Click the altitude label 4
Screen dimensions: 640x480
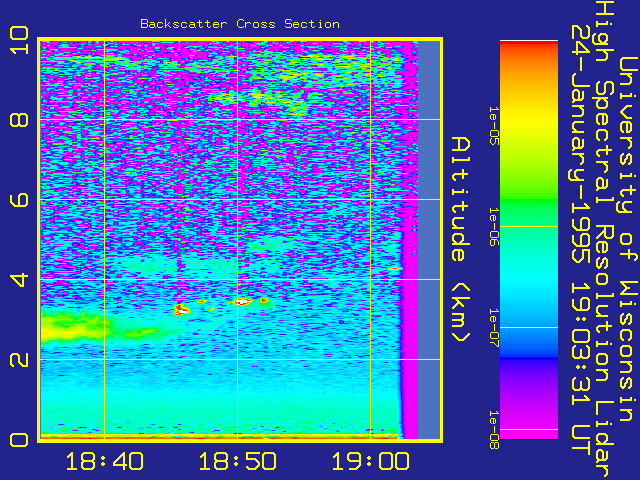tap(19, 280)
